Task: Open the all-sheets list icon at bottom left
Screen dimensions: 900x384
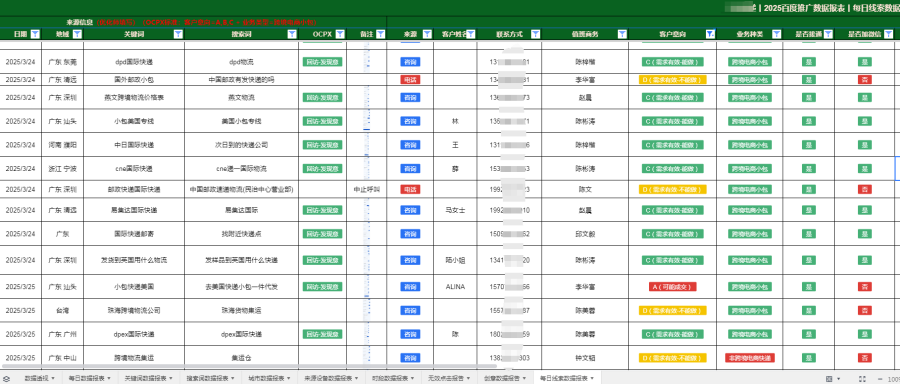Action: (x=6, y=379)
